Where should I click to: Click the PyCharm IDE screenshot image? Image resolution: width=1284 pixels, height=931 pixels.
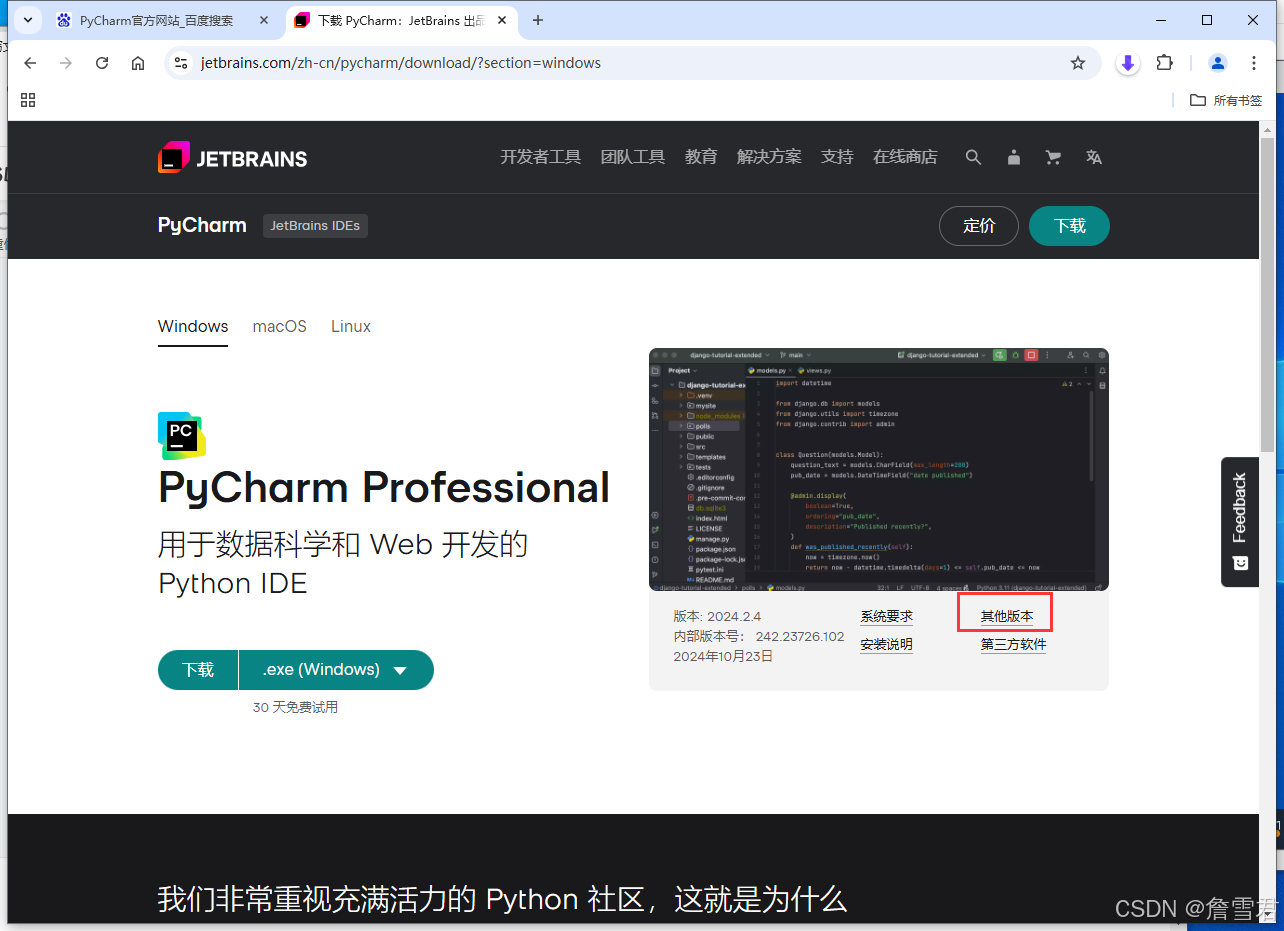click(879, 469)
